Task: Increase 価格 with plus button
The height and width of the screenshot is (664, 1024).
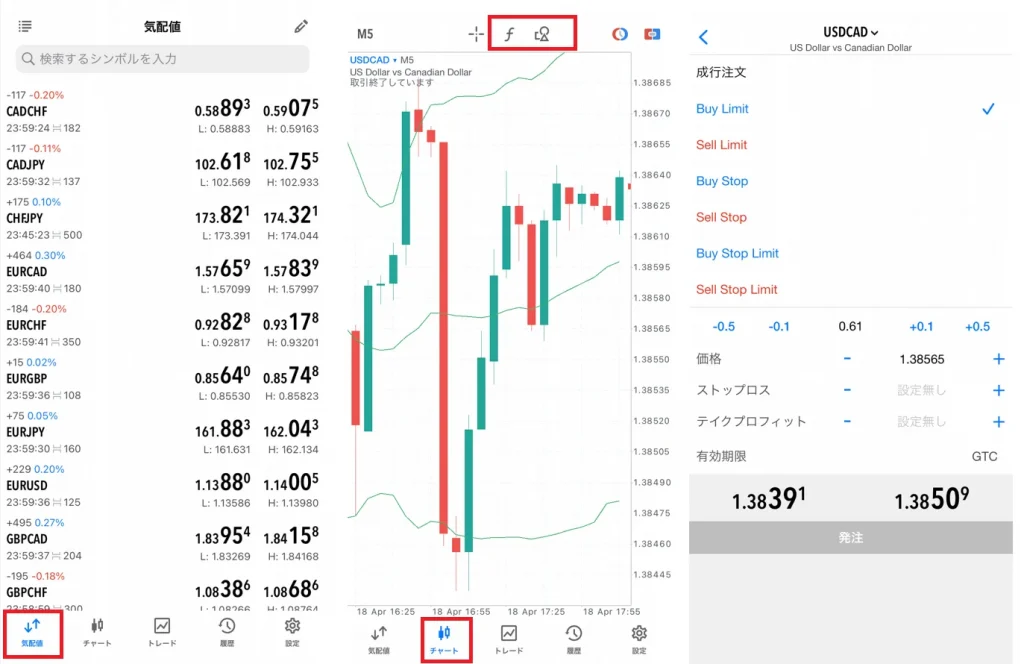Action: point(999,358)
